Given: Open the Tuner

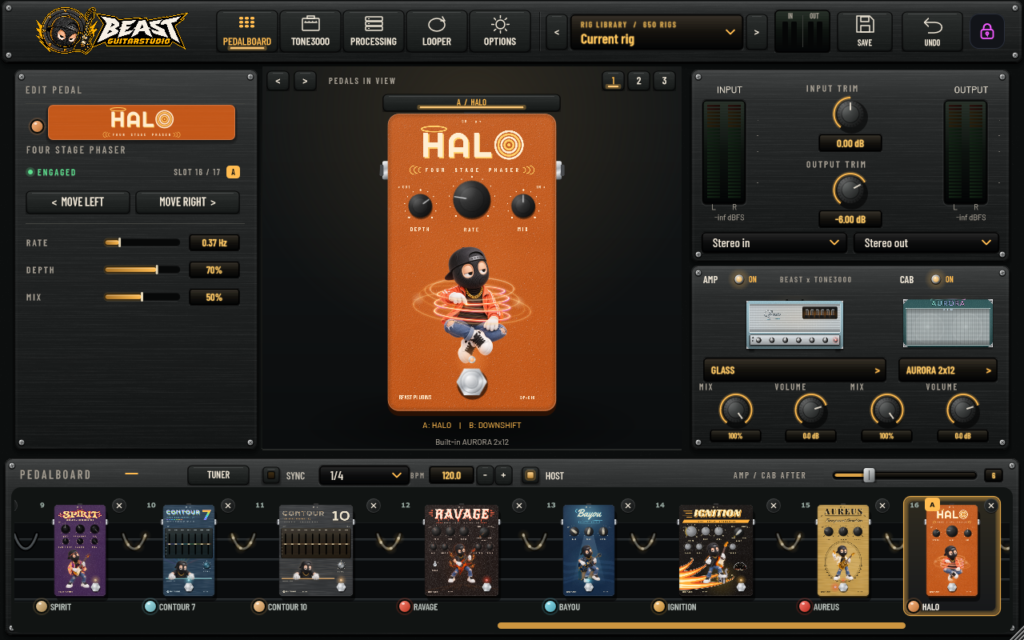Looking at the screenshot, I should [218, 475].
